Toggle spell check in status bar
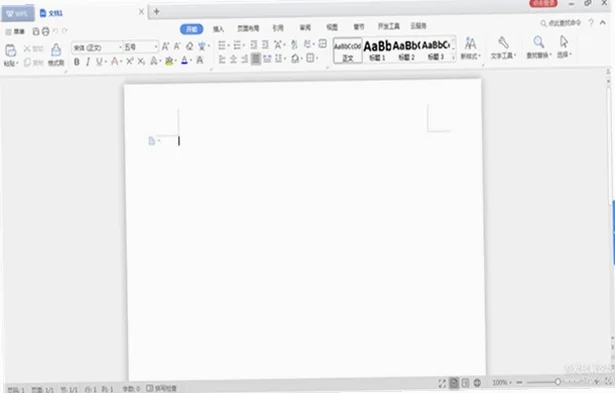 pyautogui.click(x=162, y=388)
